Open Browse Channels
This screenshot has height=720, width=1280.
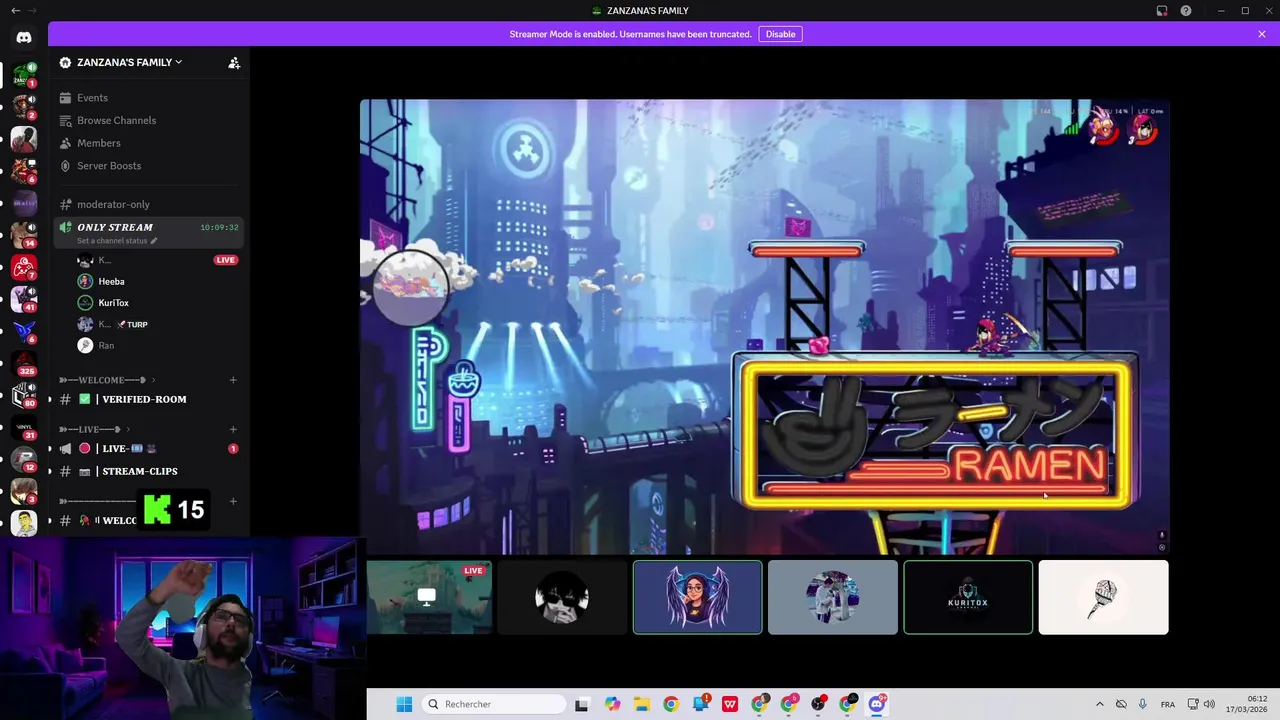148,120
